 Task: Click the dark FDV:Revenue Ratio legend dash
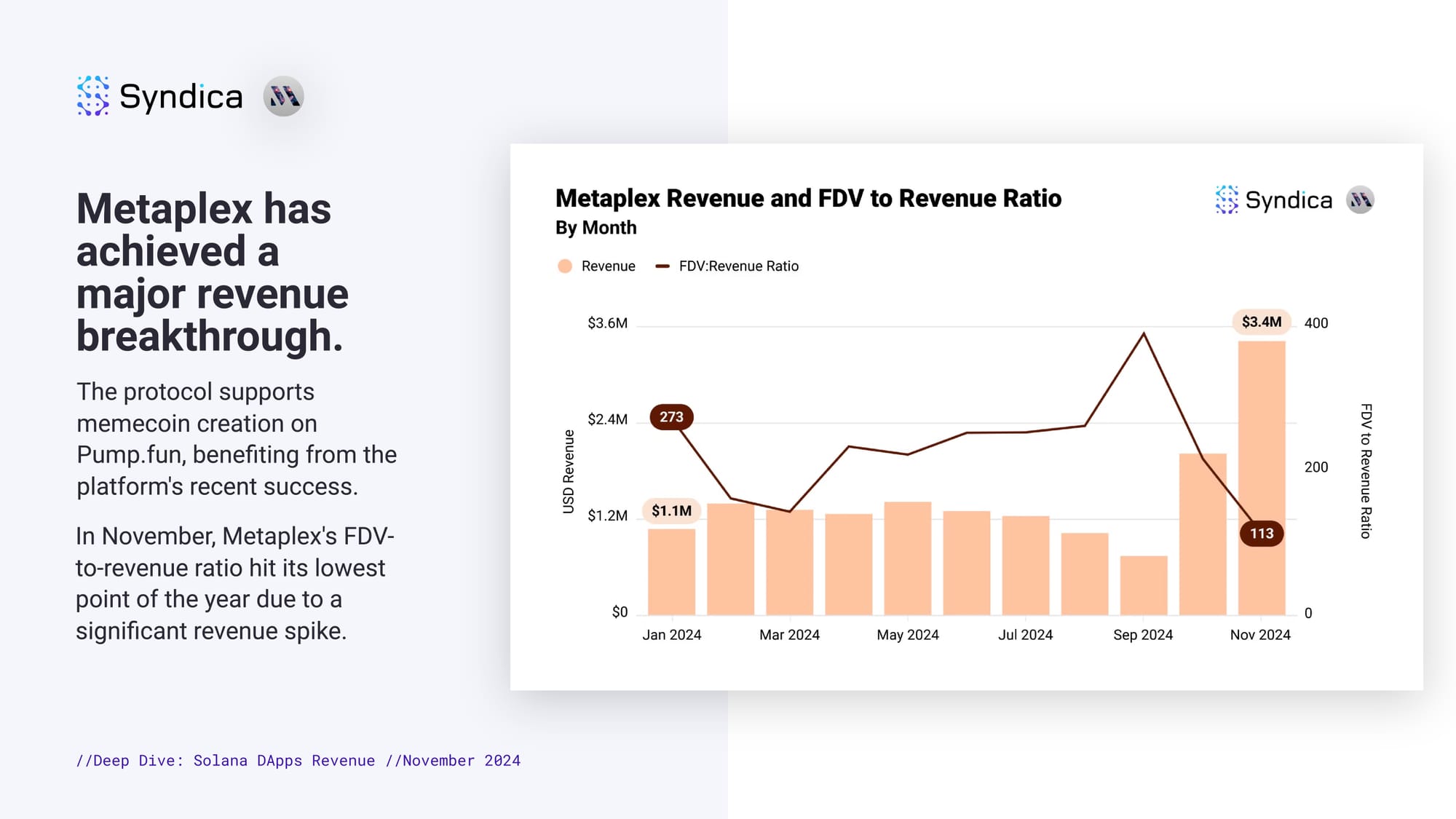[662, 266]
